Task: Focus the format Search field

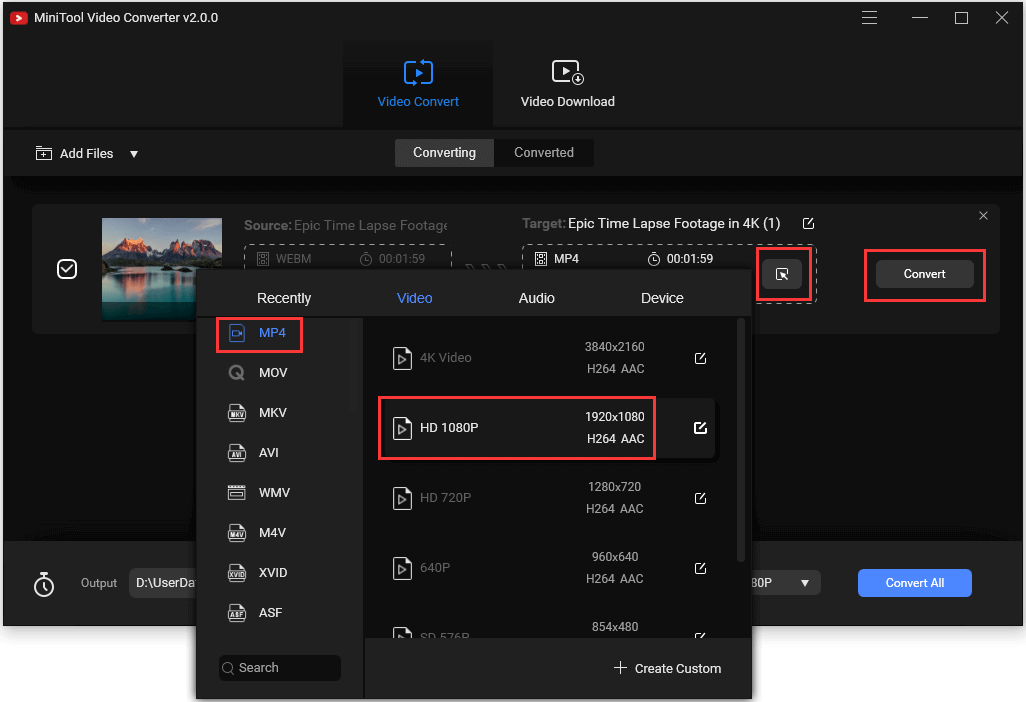Action: point(280,668)
